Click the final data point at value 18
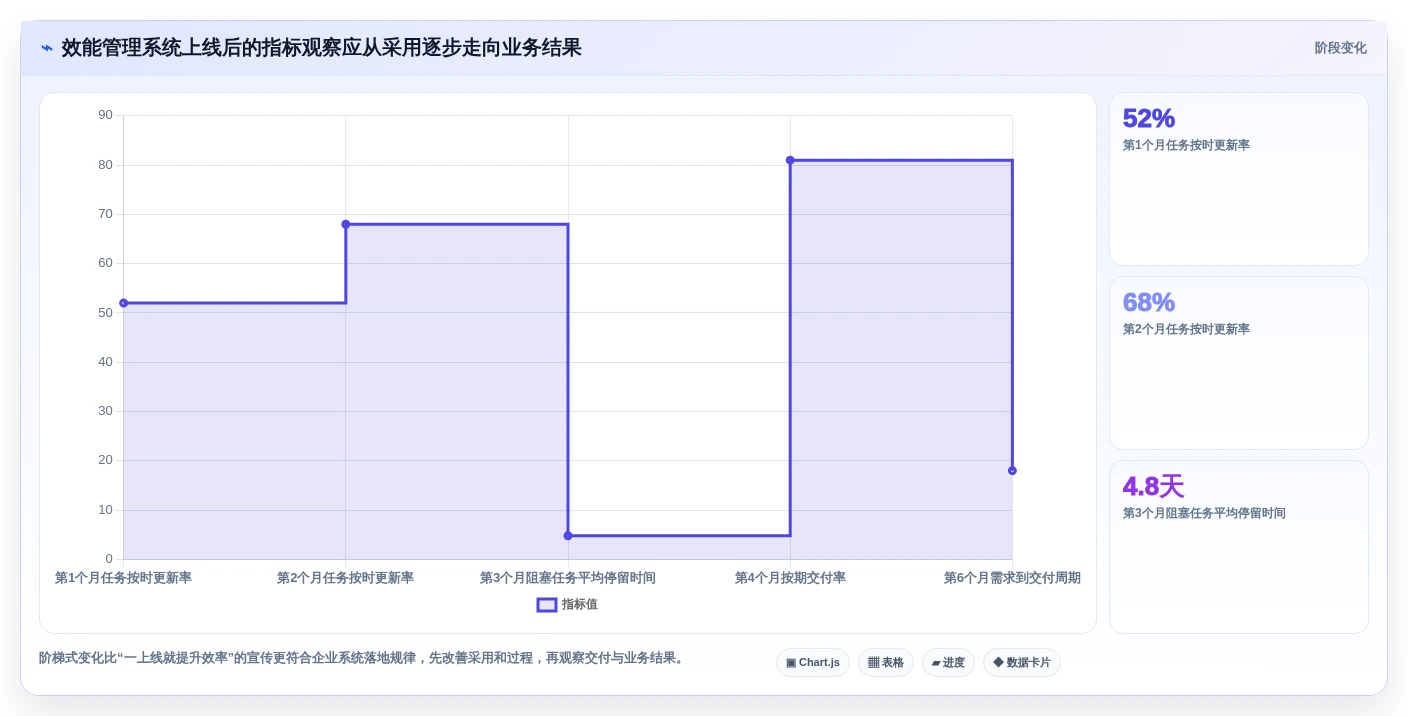1408x716 pixels. [x=1012, y=470]
